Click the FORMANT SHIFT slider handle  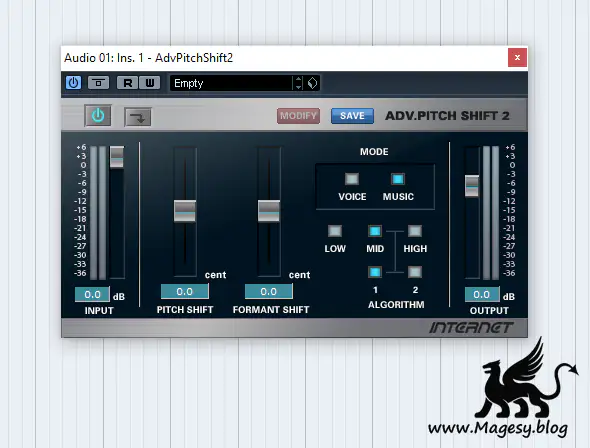(x=269, y=211)
